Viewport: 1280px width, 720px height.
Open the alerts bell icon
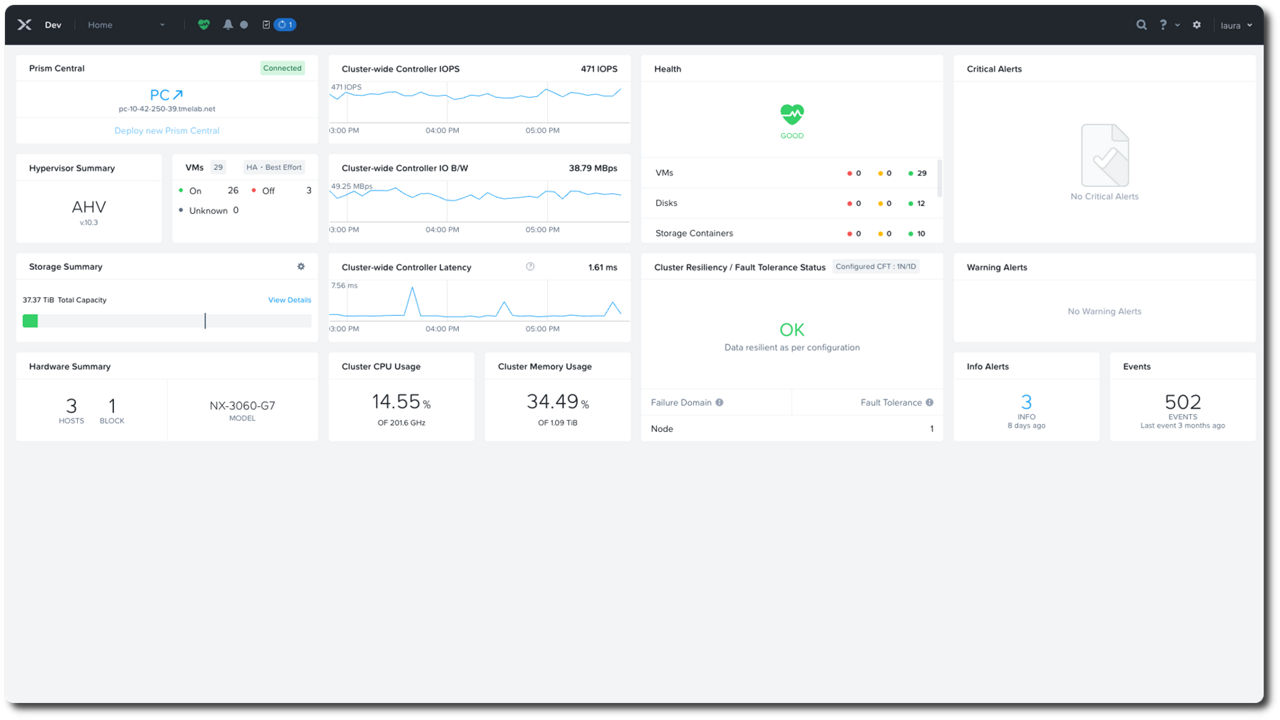(228, 25)
